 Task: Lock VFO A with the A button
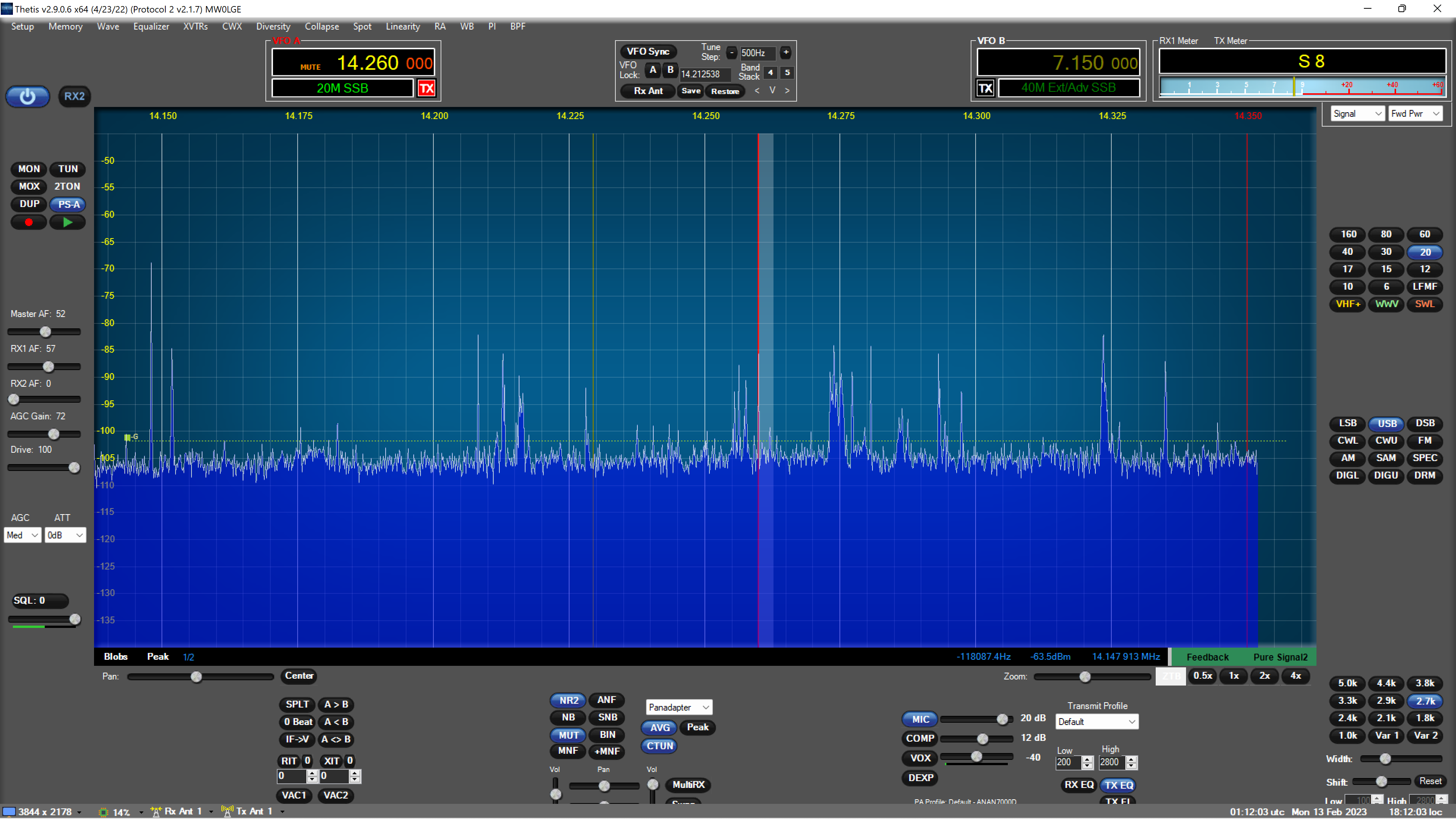pos(653,70)
